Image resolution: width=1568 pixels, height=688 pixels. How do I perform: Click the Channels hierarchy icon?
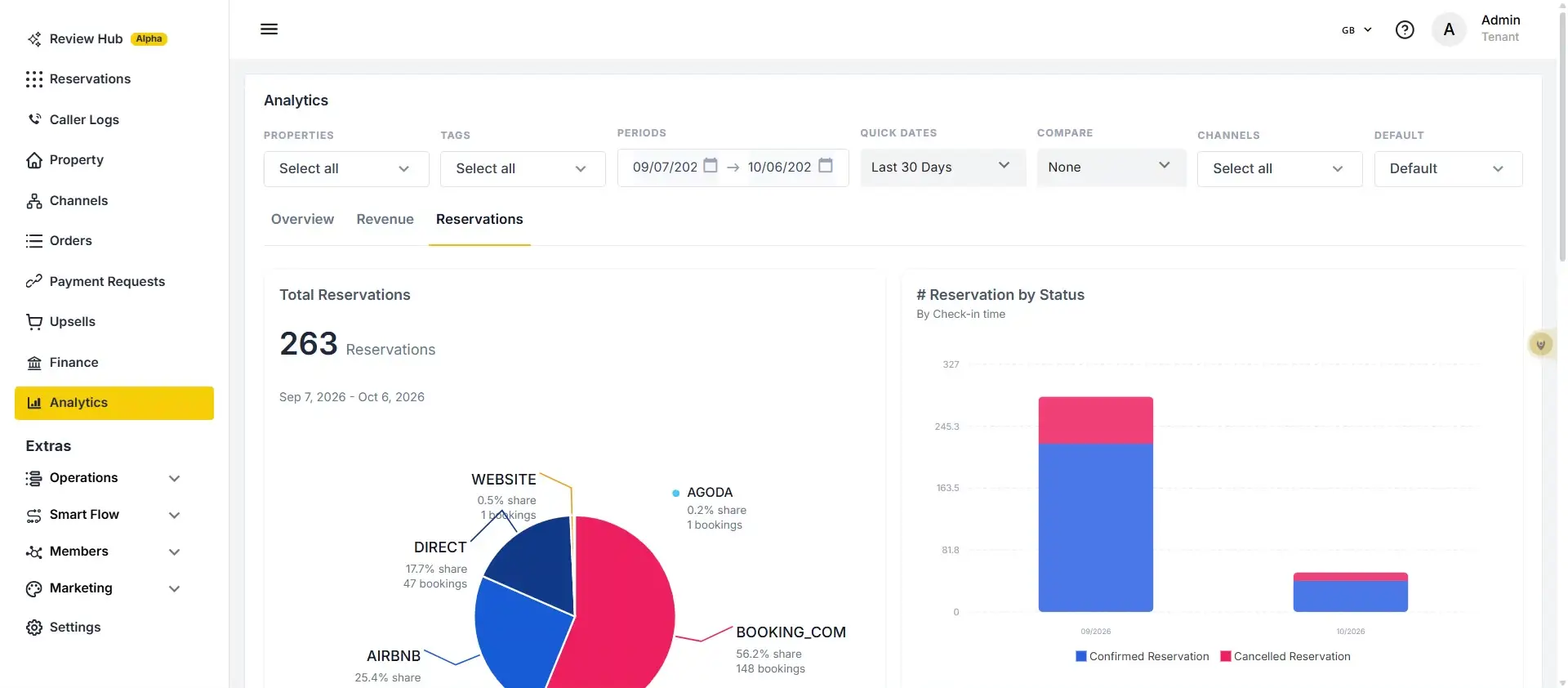tap(34, 201)
